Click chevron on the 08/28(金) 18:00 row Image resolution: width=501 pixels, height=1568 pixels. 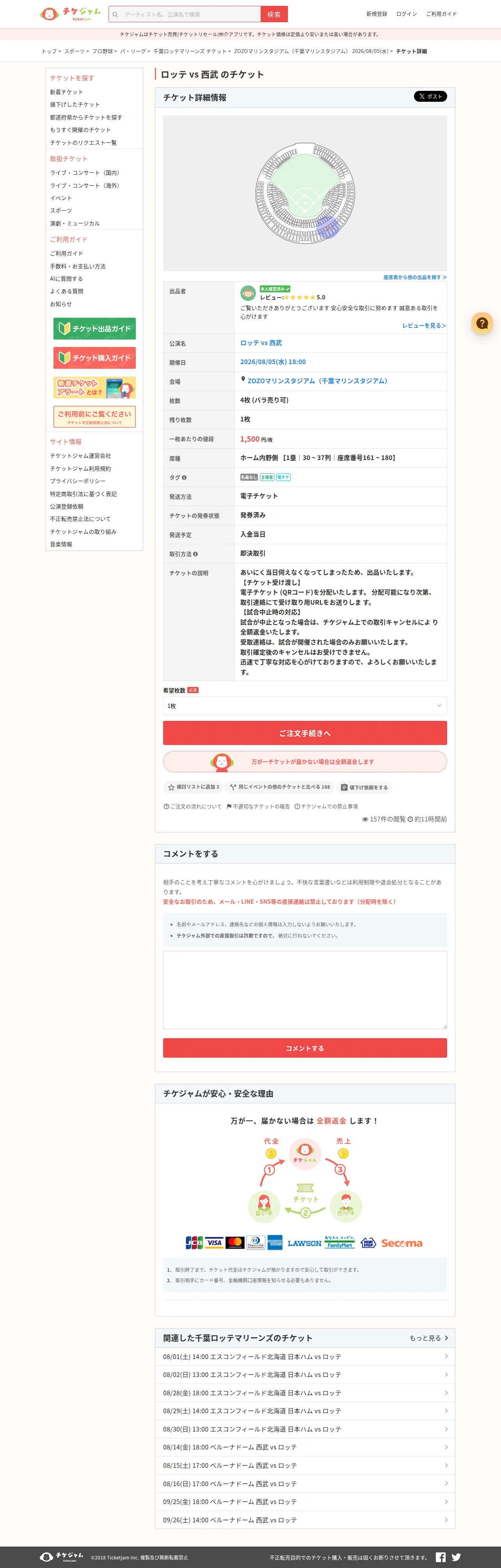(x=446, y=1393)
